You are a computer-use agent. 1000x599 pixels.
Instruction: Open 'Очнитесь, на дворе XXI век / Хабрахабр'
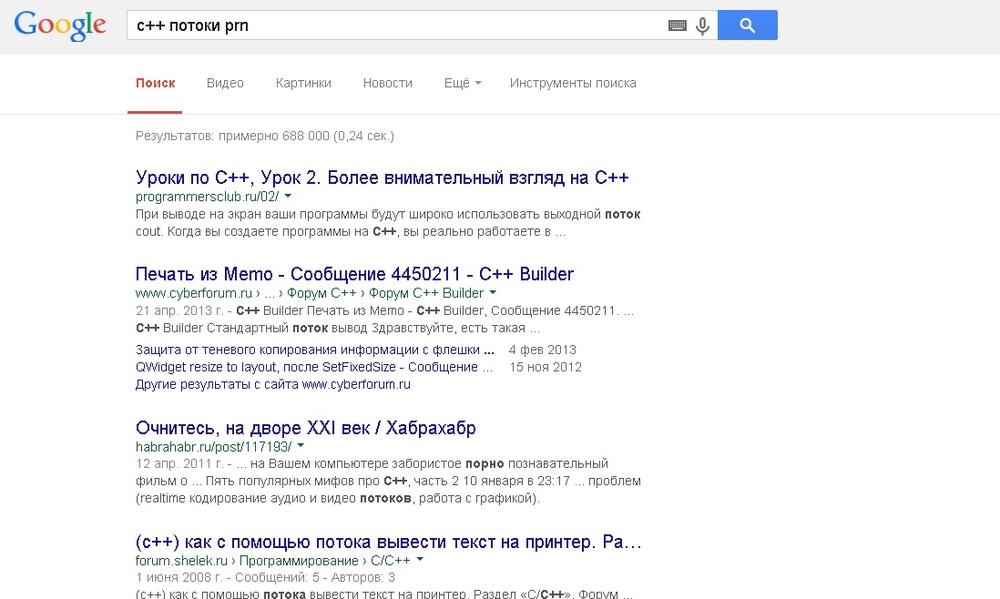click(305, 427)
